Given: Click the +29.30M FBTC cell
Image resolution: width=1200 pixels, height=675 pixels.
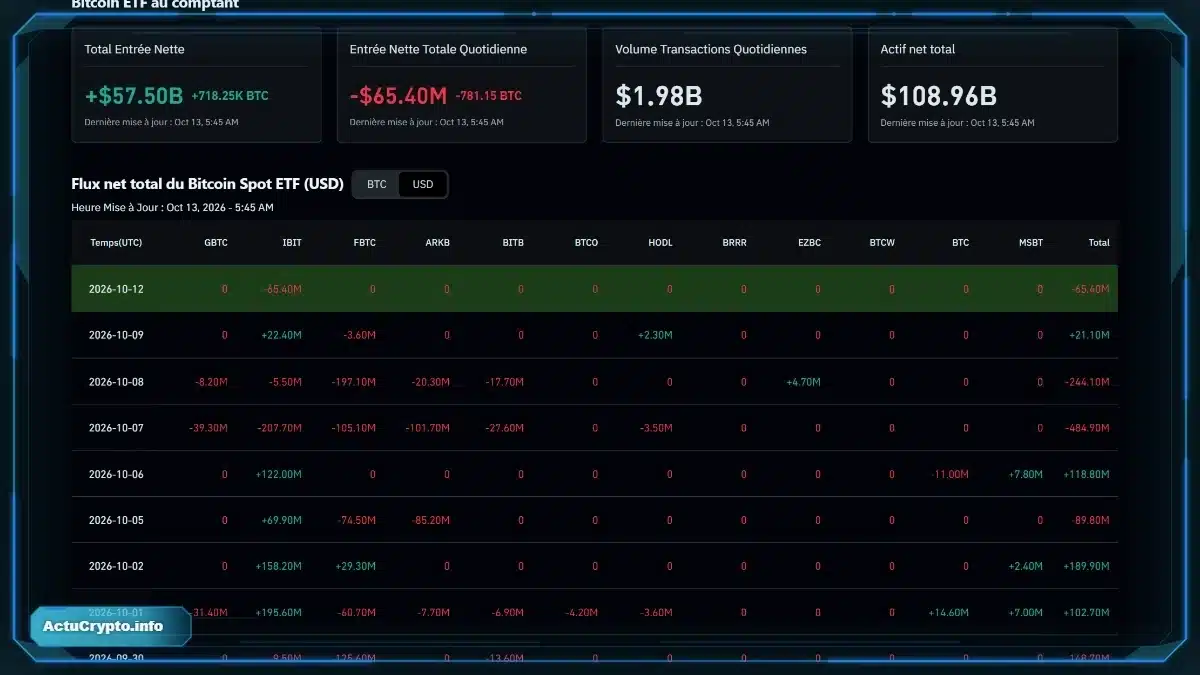Looking at the screenshot, I should pos(356,566).
